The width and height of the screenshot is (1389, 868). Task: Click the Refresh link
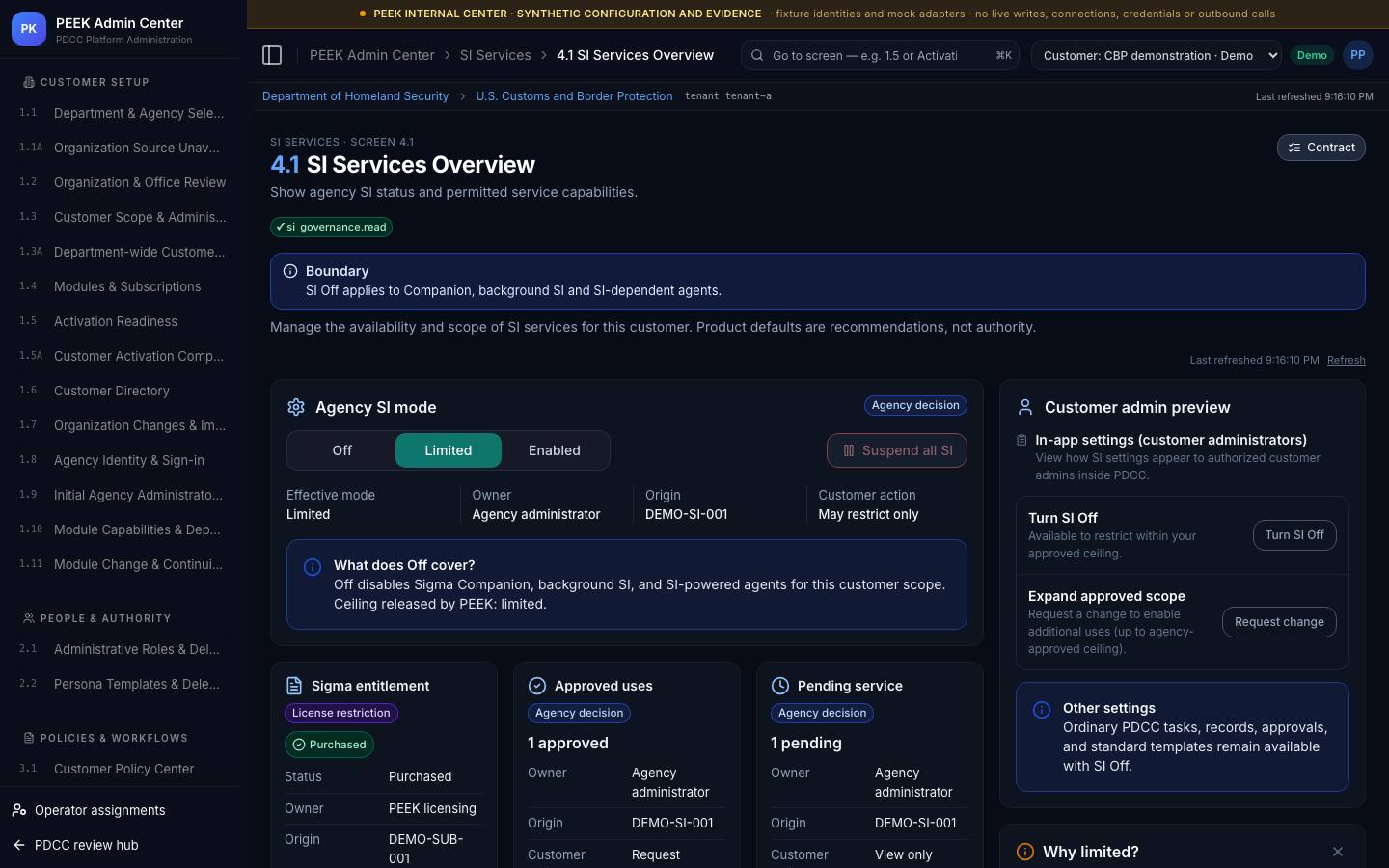[1346, 360]
